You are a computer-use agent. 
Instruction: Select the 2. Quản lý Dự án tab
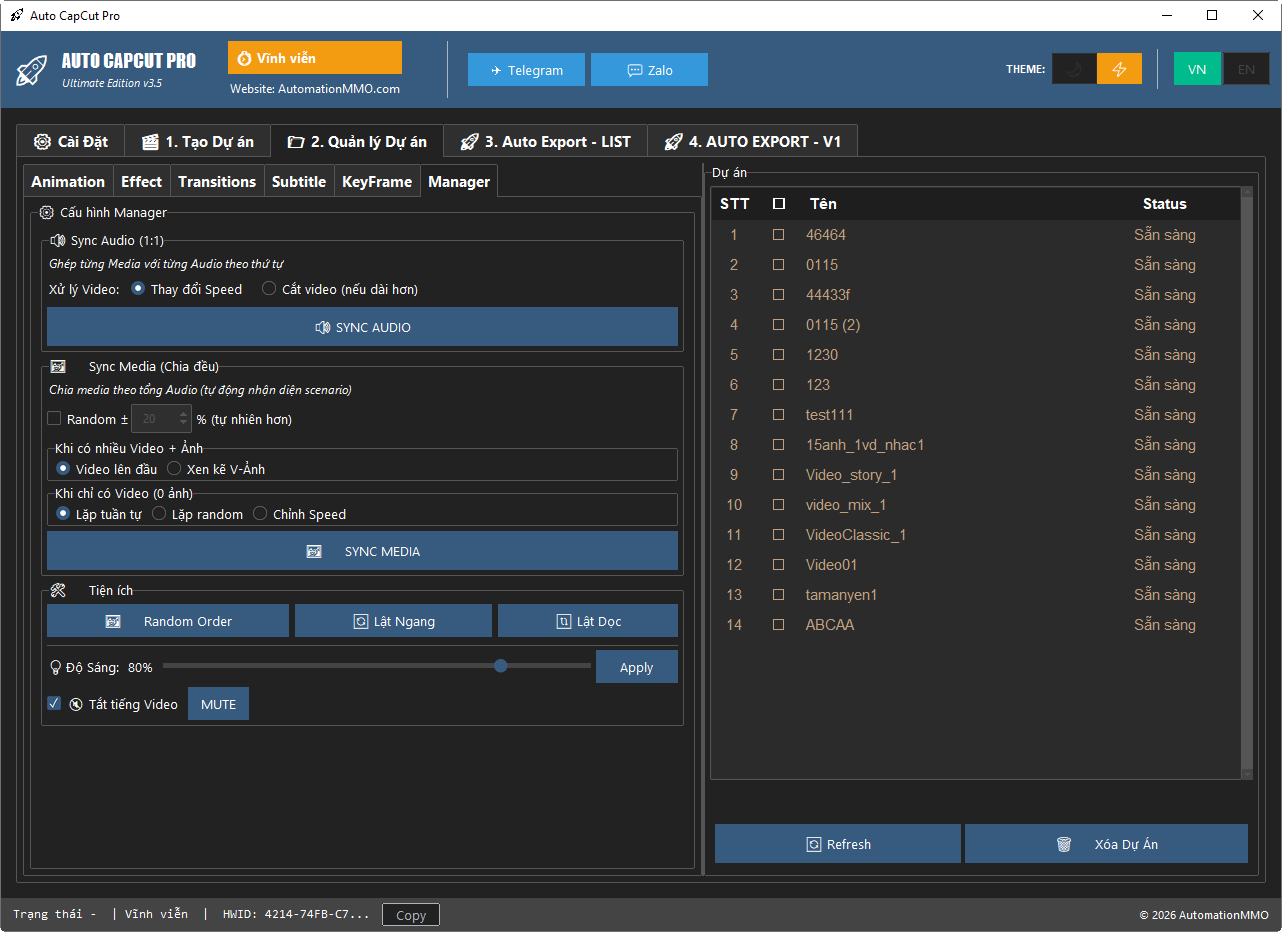click(357, 141)
